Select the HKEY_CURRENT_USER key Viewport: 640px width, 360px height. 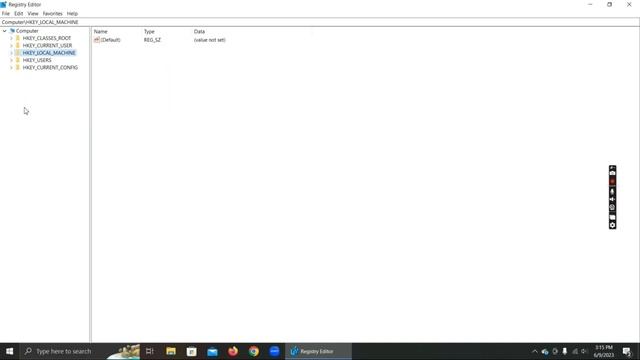pos(47,46)
